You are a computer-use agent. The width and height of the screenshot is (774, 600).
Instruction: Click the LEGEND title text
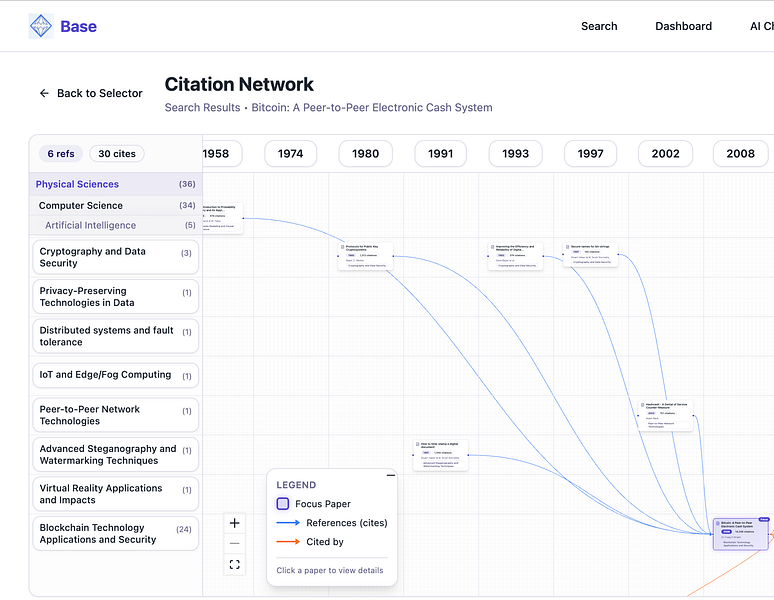pos(296,485)
